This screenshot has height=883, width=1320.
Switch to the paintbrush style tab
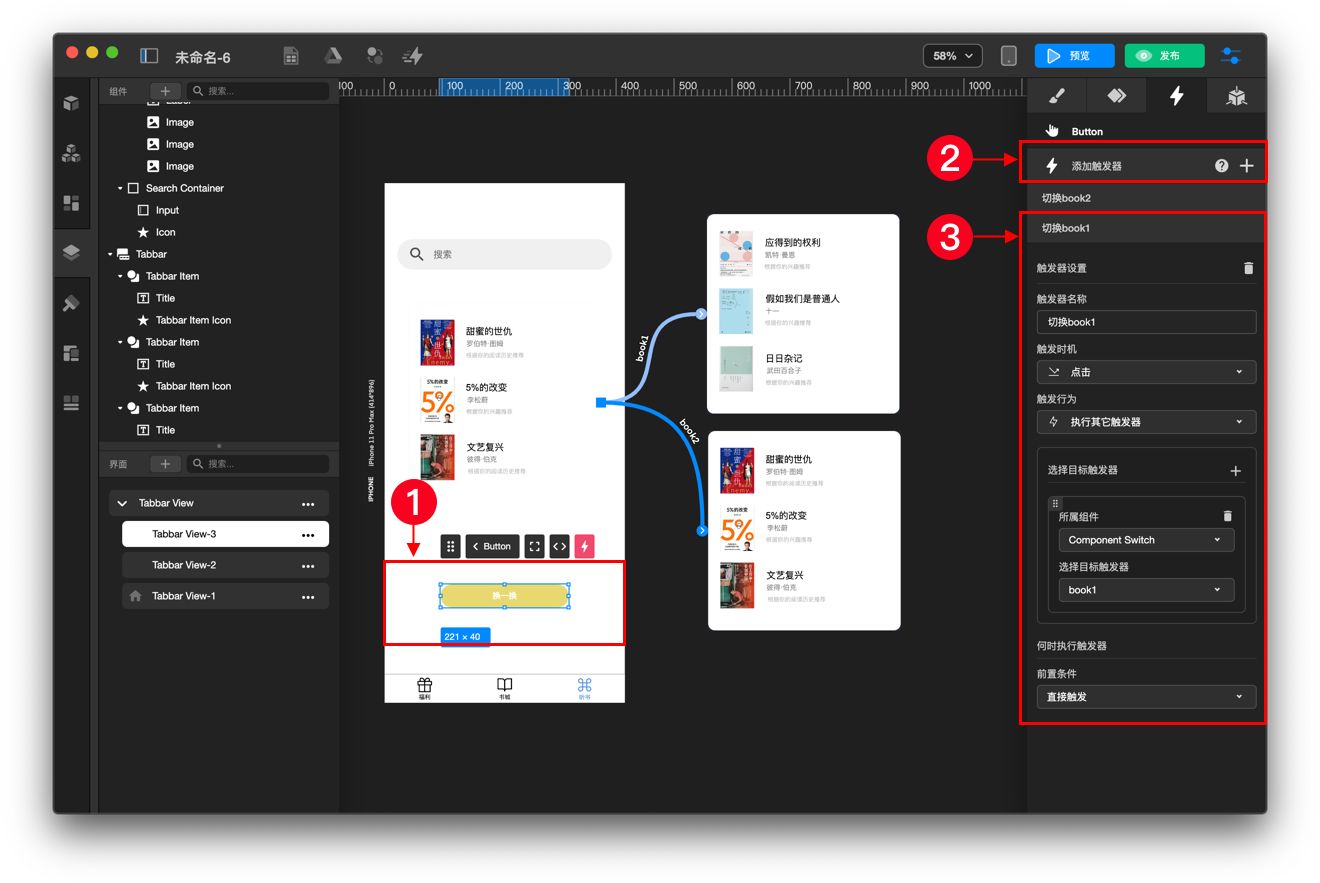(1057, 96)
